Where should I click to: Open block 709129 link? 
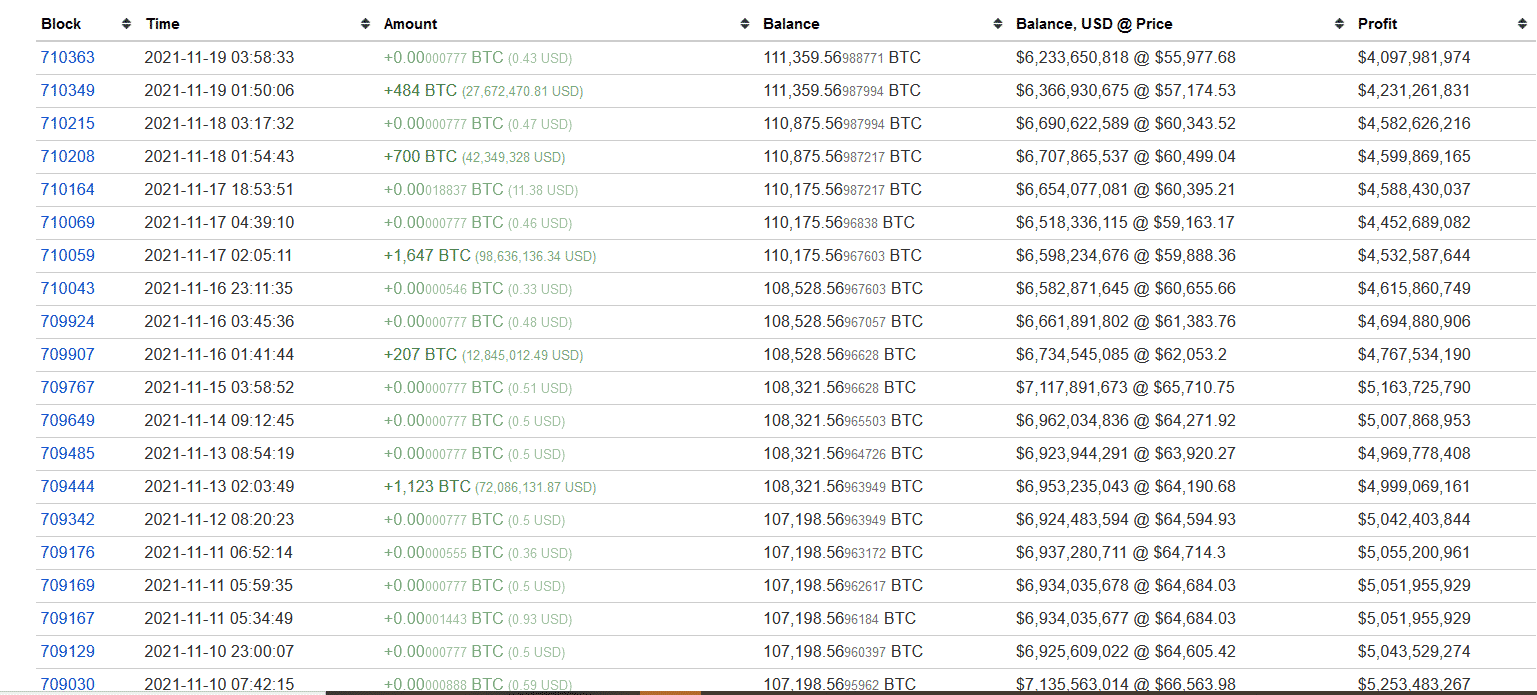coord(67,652)
